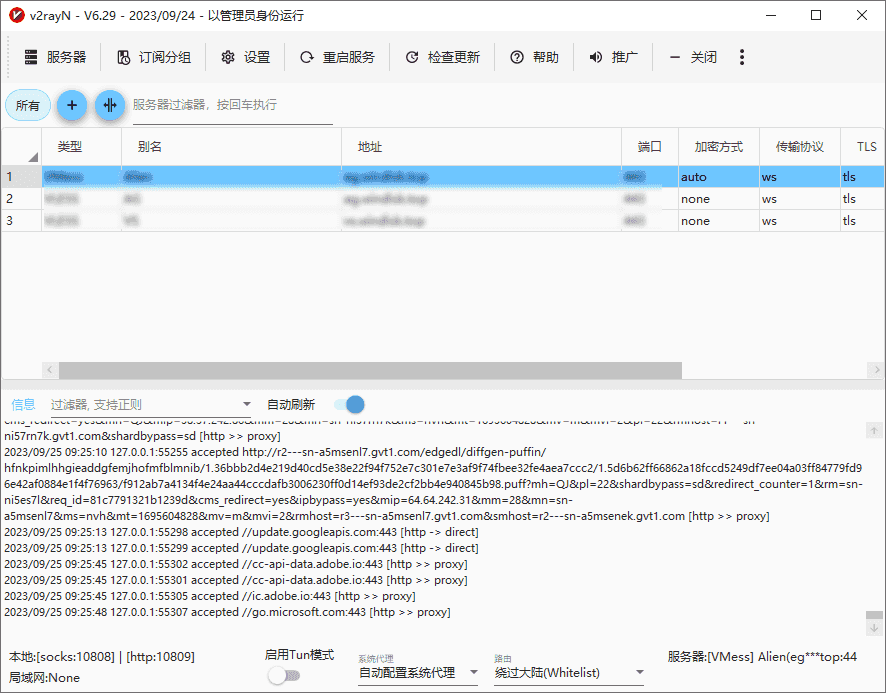The width and height of the screenshot is (886, 693).
Task: Open the 推广 promotion item
Action: pyautogui.click(x=613, y=57)
